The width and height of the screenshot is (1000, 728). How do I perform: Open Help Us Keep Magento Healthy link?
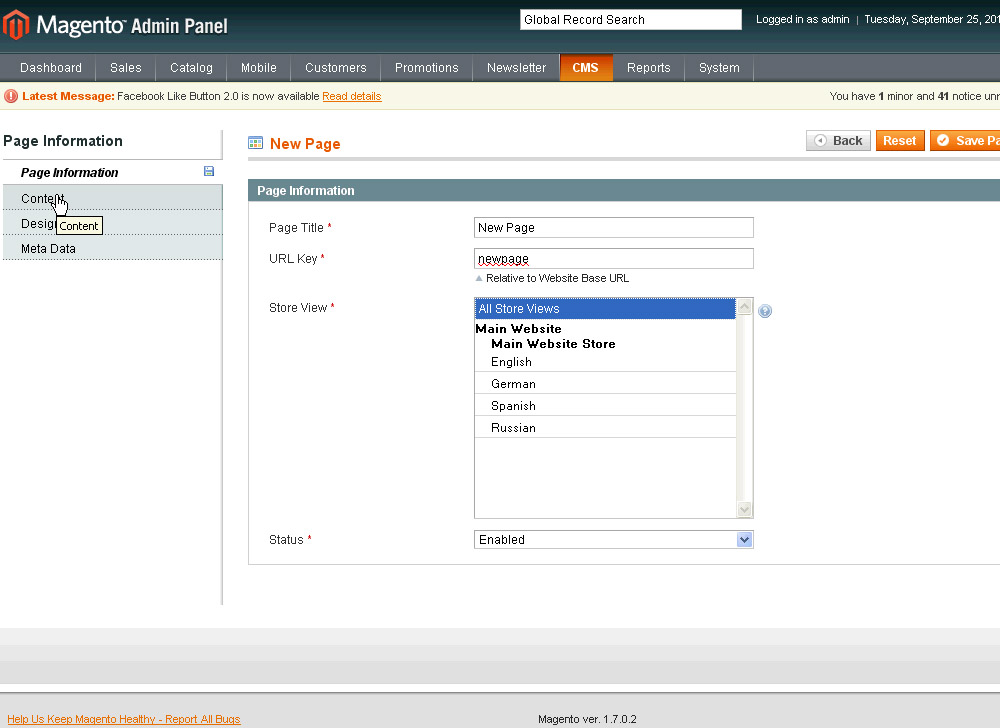point(124,719)
